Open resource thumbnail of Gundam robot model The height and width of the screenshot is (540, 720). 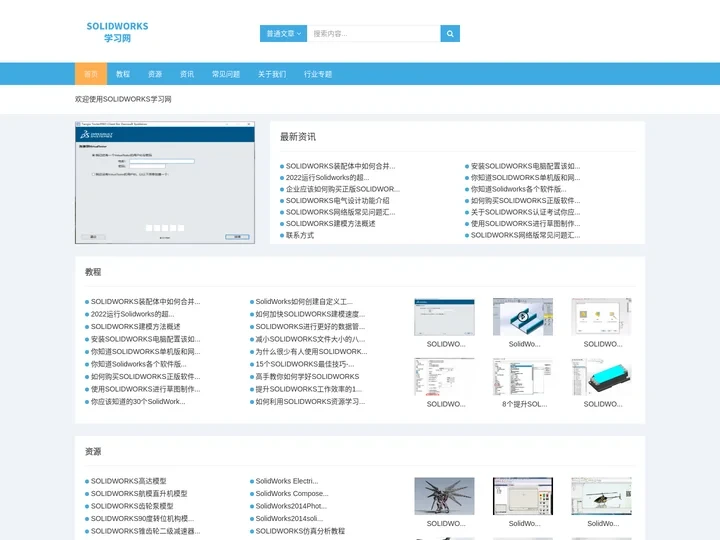click(444, 496)
